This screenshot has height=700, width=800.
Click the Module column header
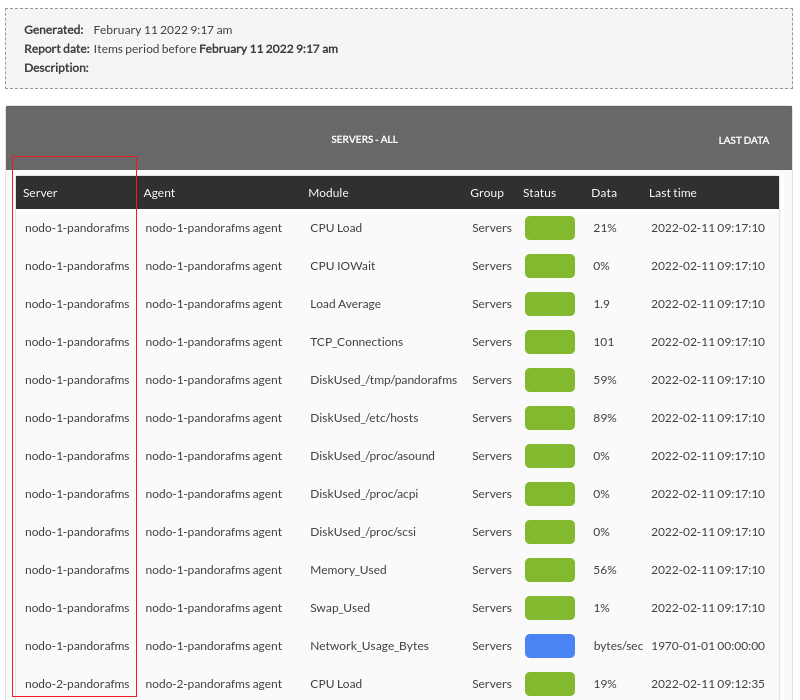tap(328, 193)
